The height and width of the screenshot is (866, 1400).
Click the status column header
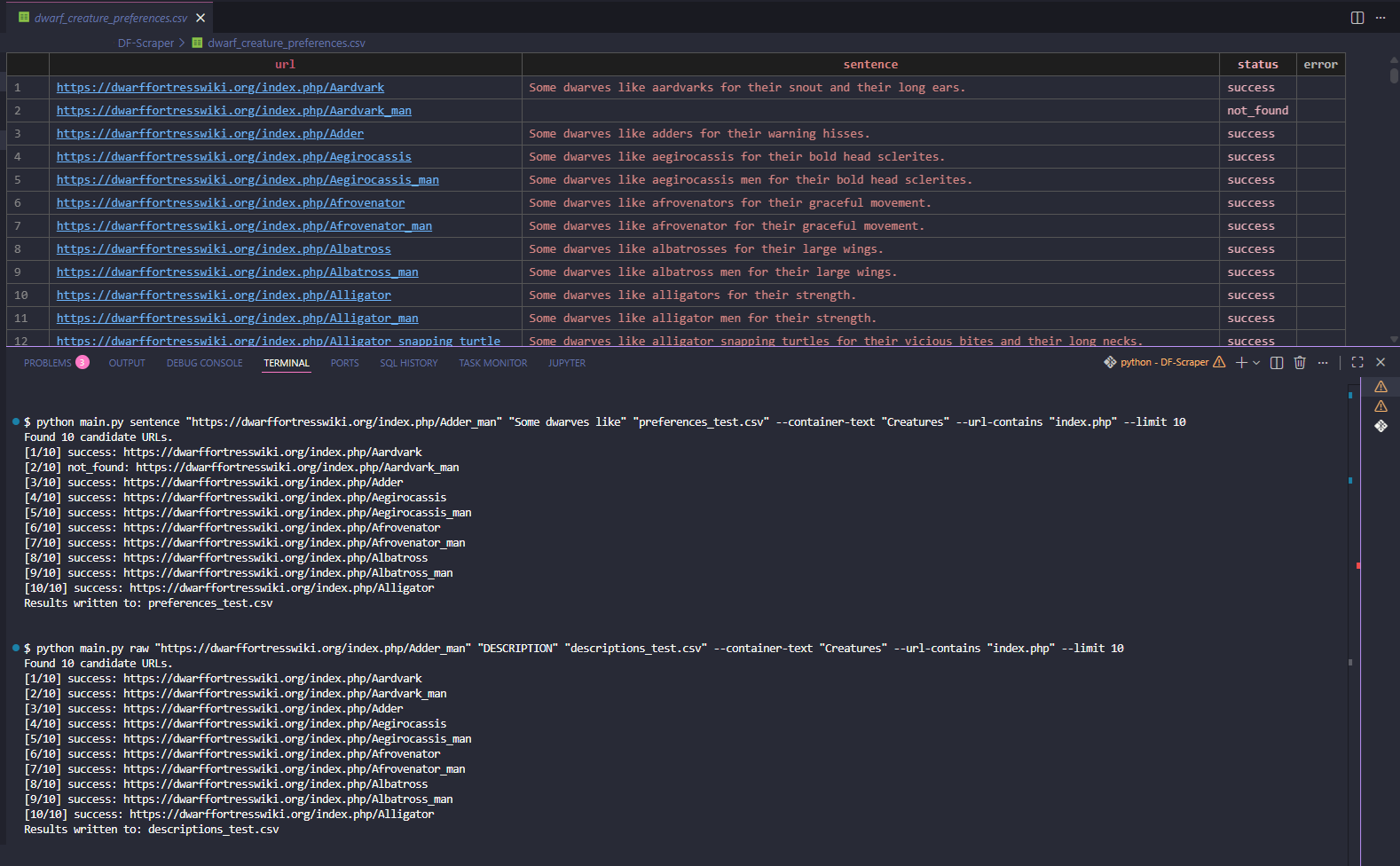tap(1257, 64)
